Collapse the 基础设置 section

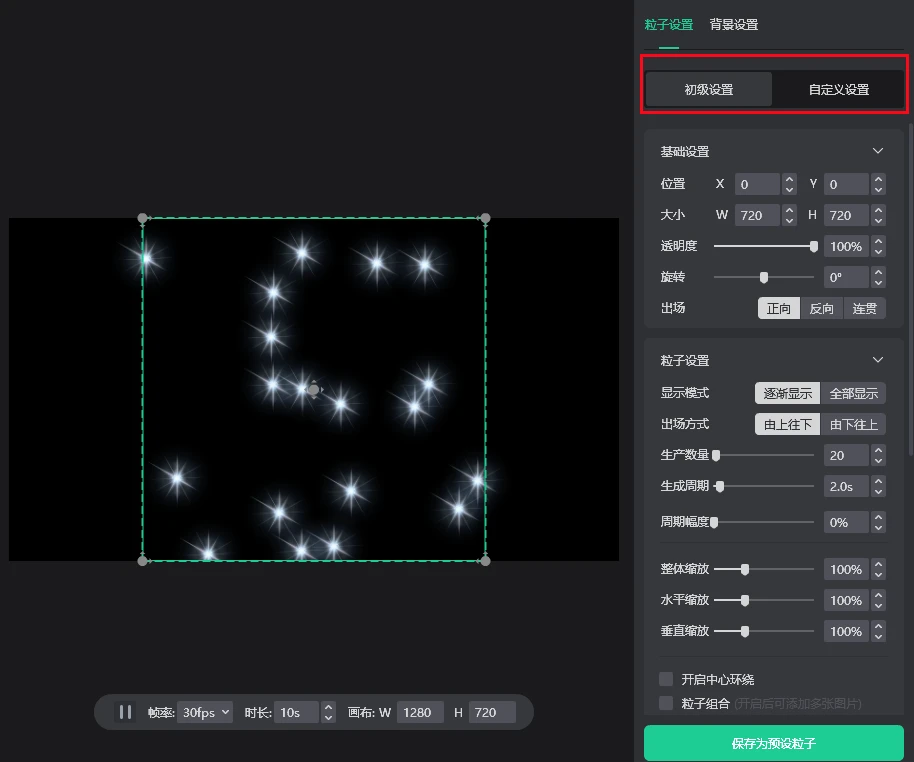click(x=878, y=151)
